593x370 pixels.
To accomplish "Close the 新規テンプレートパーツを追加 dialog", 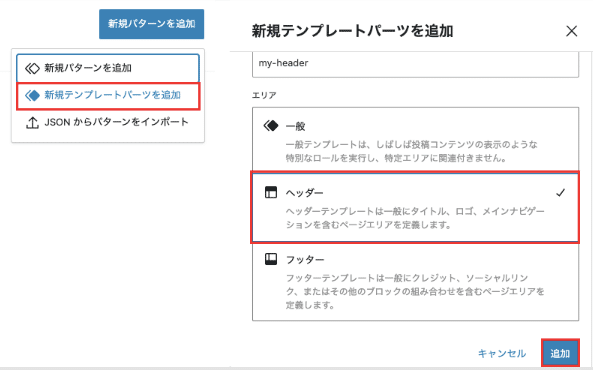I will tap(571, 31).
